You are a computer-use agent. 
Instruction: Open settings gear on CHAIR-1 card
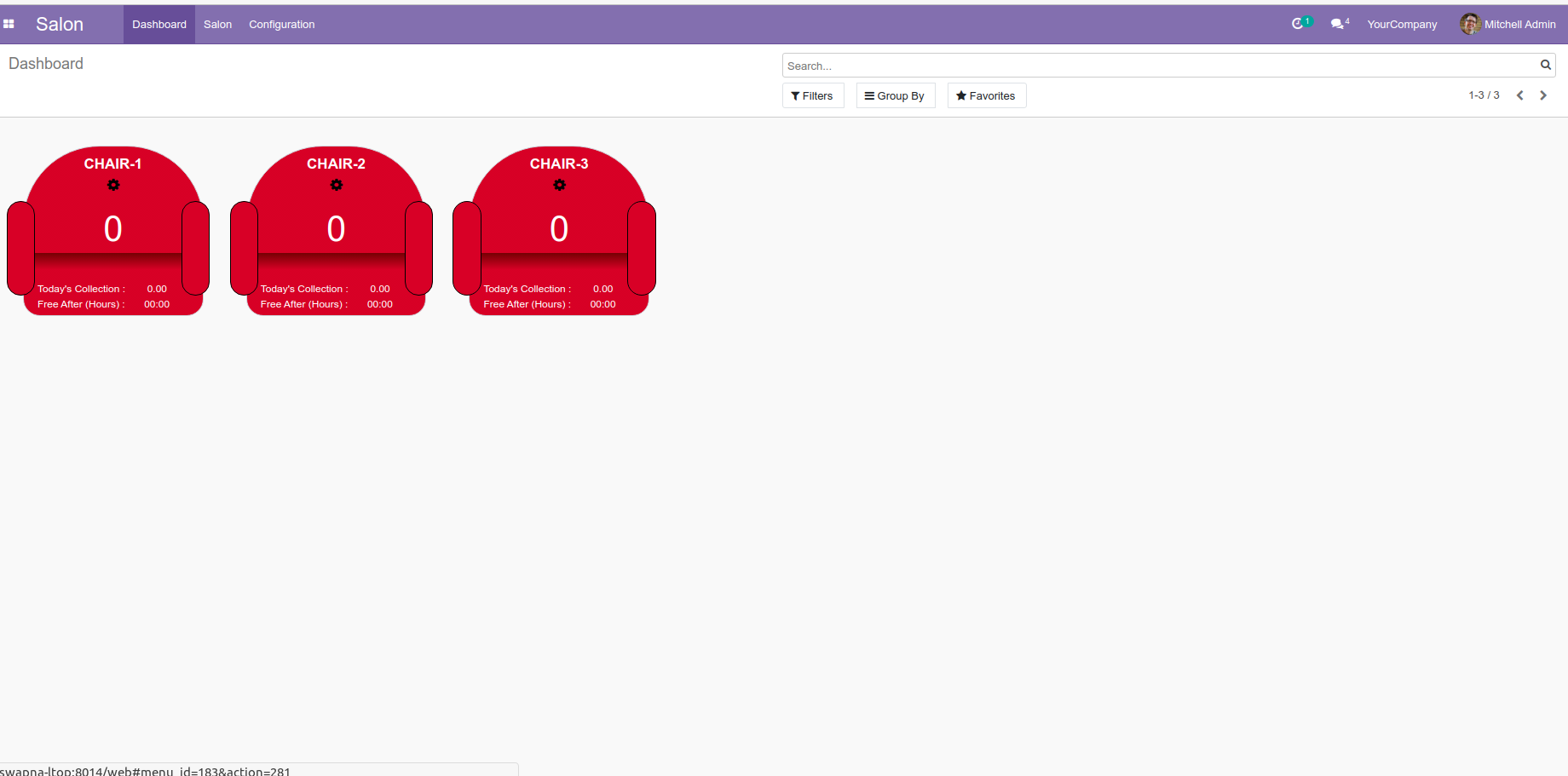point(113,185)
